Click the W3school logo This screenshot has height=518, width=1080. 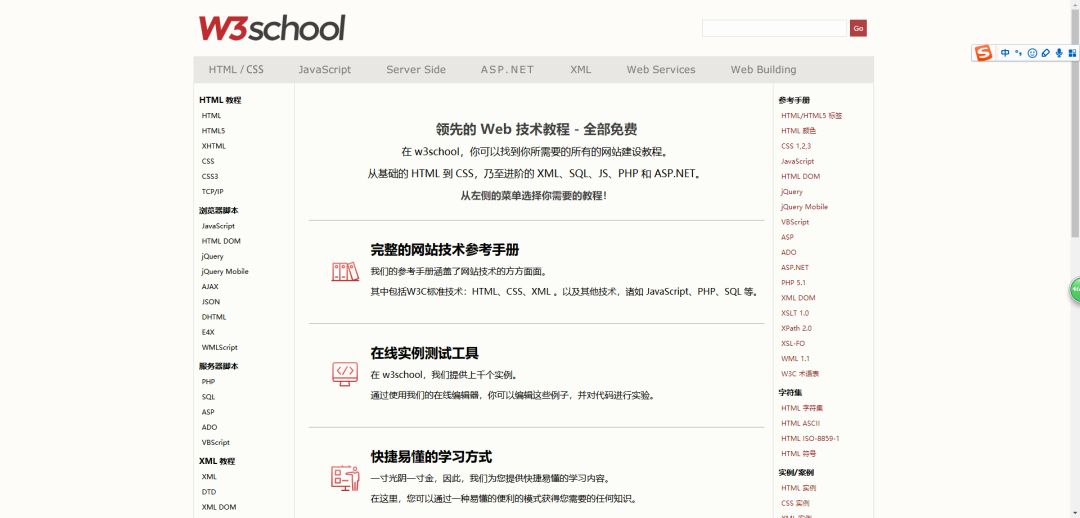(x=272, y=28)
